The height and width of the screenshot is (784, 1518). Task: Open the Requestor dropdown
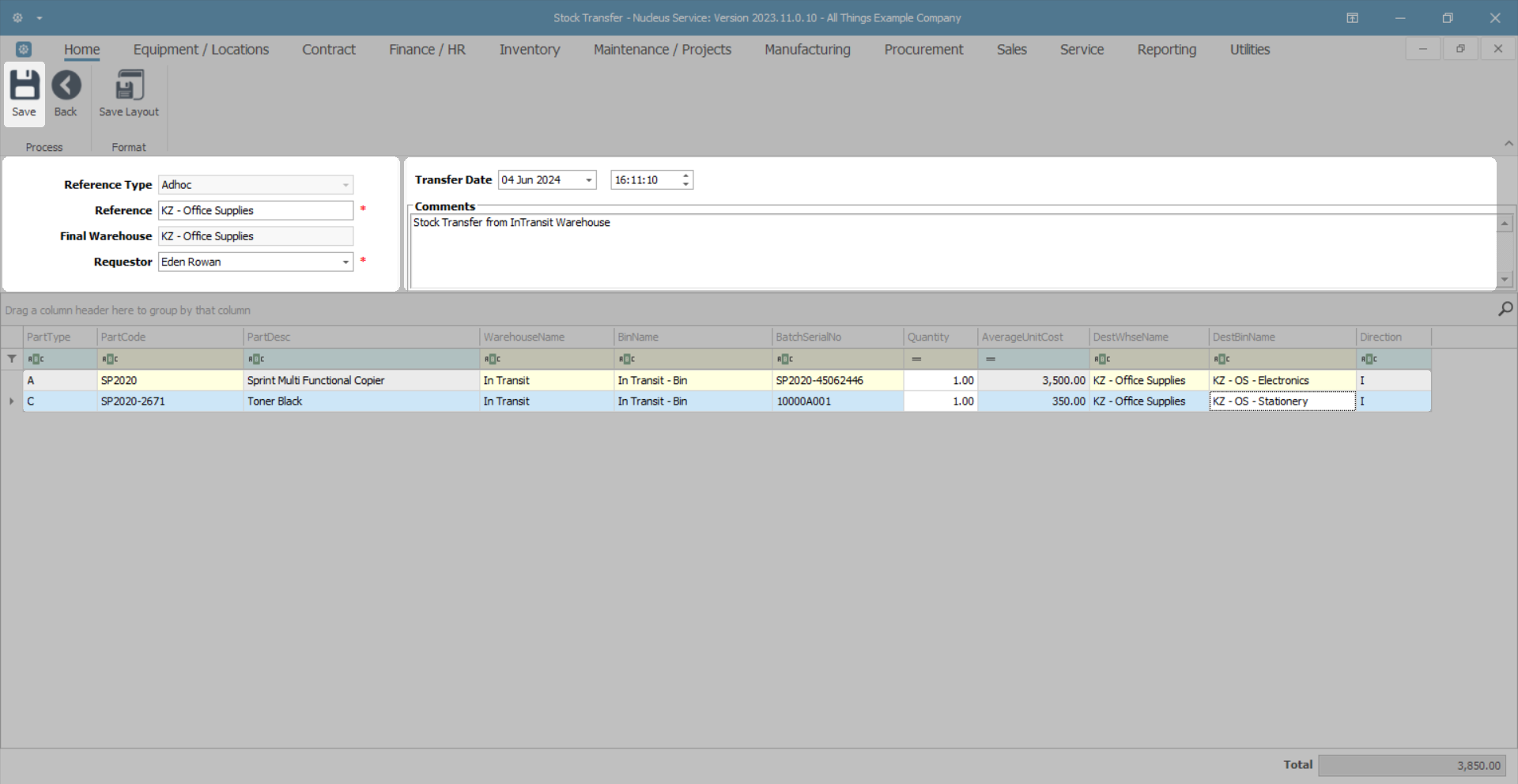(x=346, y=262)
